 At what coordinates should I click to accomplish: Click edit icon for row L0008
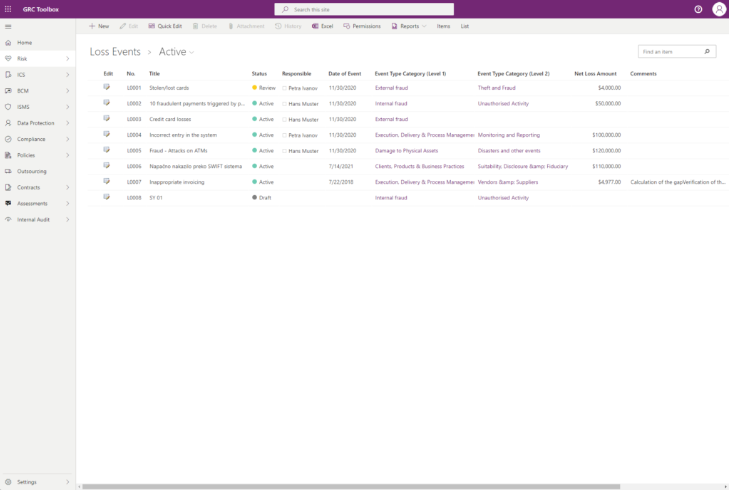pos(106,197)
